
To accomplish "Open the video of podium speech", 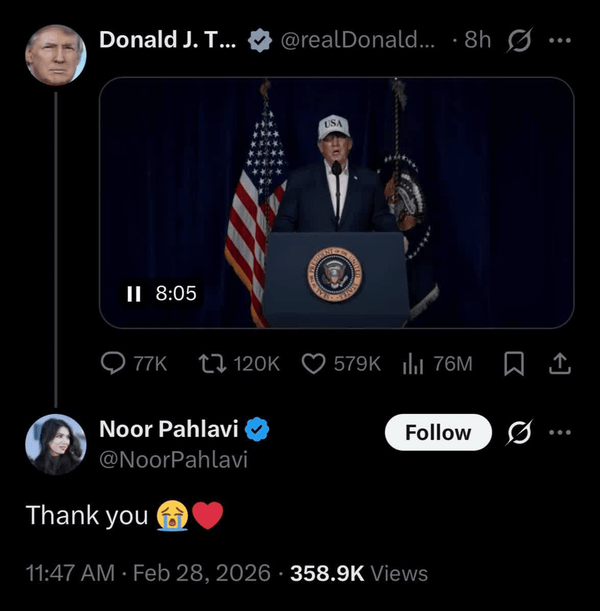I will coord(336,200).
